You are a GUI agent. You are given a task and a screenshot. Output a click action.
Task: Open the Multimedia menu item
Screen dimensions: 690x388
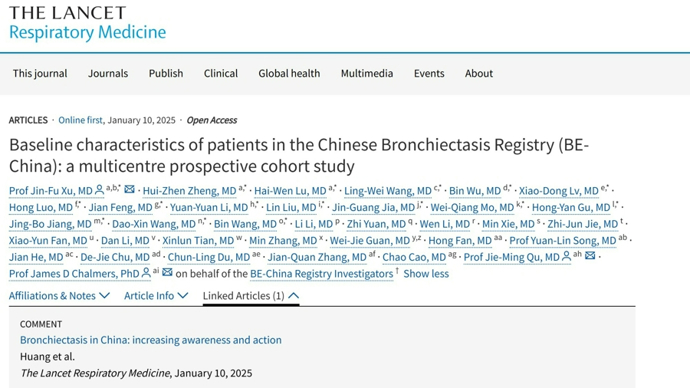coord(367,73)
